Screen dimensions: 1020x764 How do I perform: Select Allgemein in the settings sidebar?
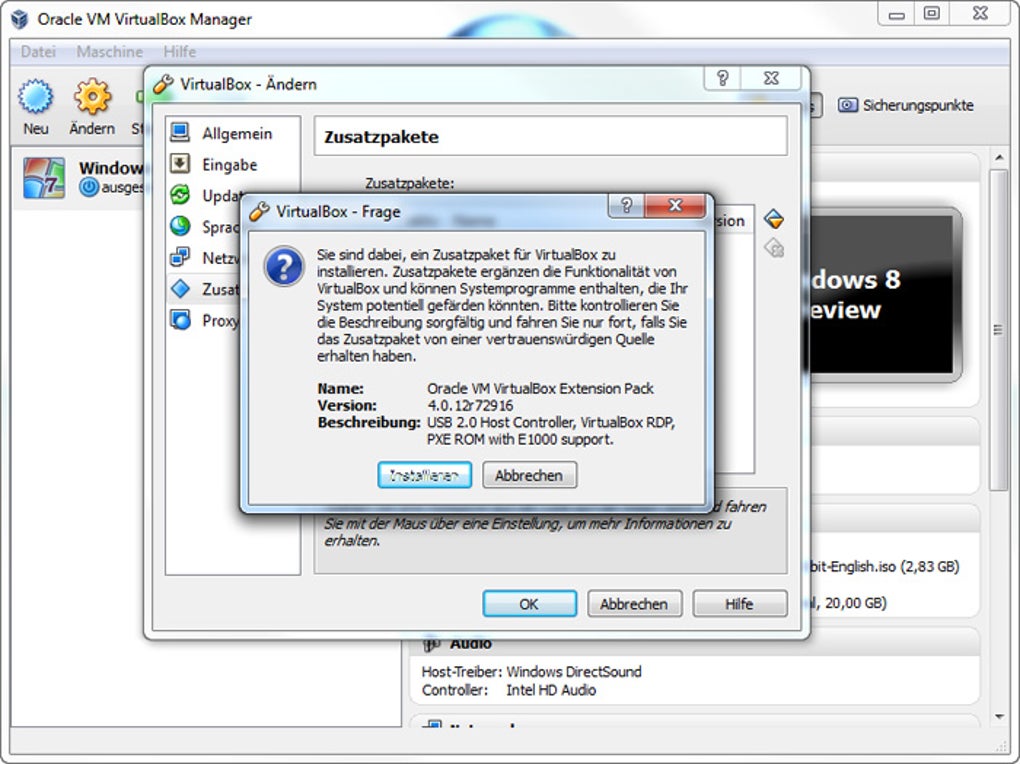point(232,133)
